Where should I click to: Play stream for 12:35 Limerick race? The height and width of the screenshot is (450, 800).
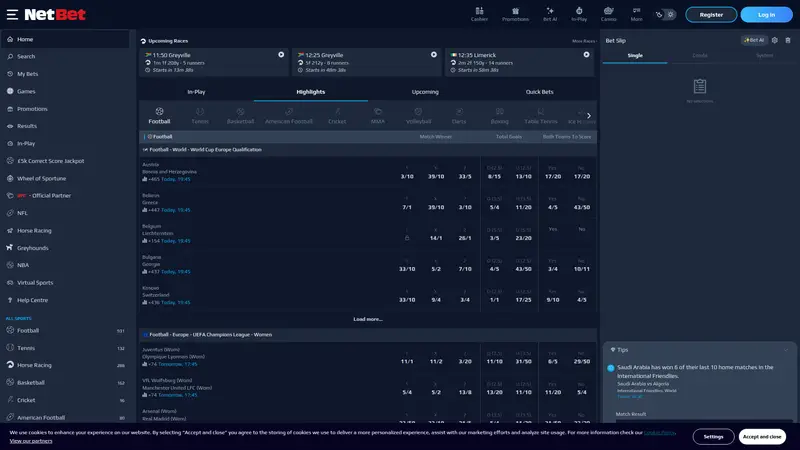click(x=586, y=55)
